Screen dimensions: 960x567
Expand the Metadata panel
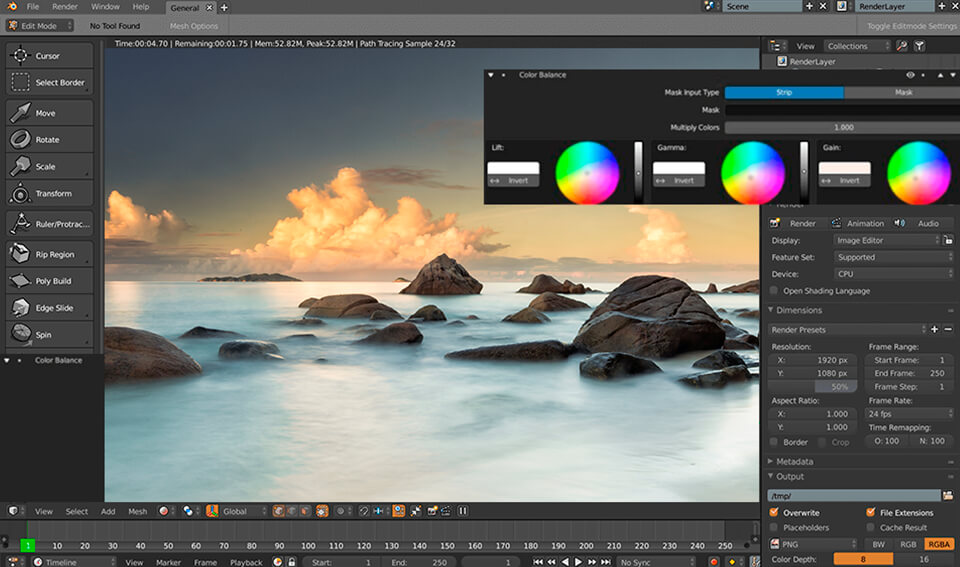[x=795, y=461]
